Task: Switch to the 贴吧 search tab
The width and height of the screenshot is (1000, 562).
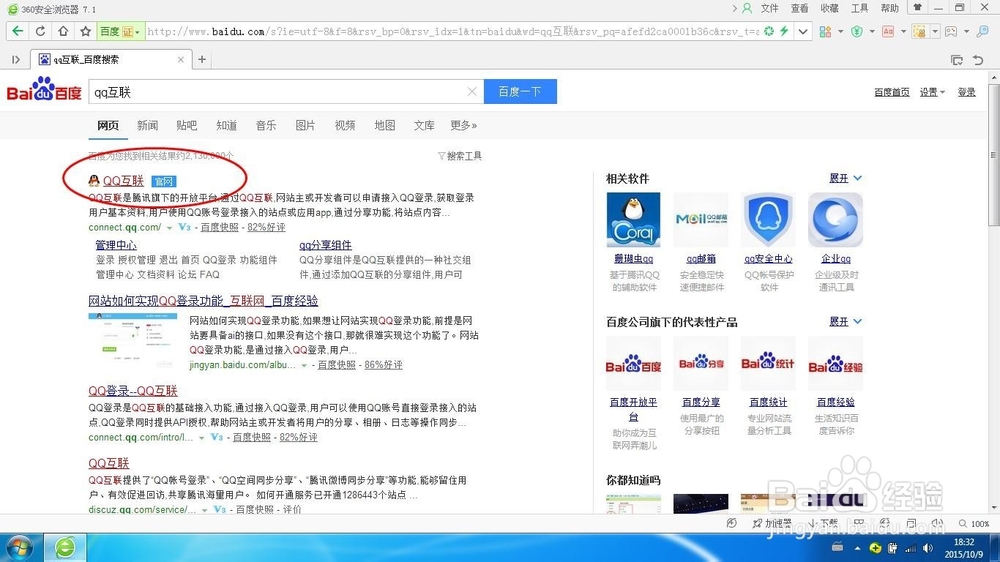Action: (186, 125)
